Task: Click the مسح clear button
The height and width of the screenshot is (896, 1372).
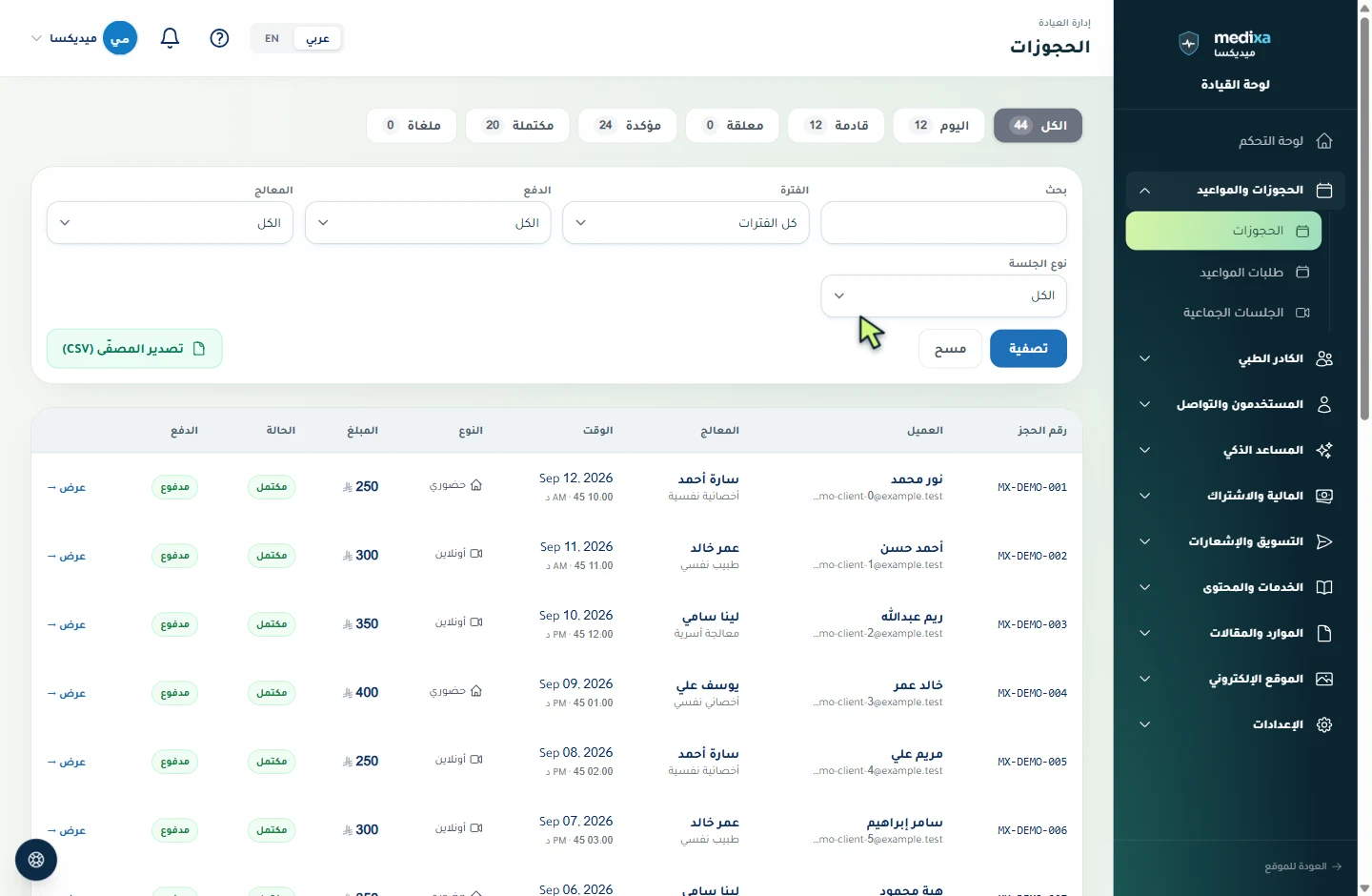Action: click(x=951, y=349)
